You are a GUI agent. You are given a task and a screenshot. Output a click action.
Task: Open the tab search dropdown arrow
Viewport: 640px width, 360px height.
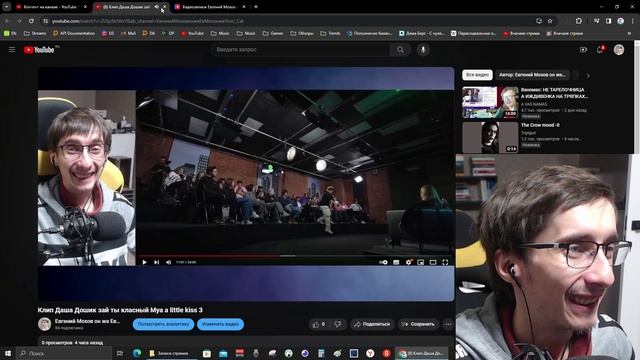[7, 7]
